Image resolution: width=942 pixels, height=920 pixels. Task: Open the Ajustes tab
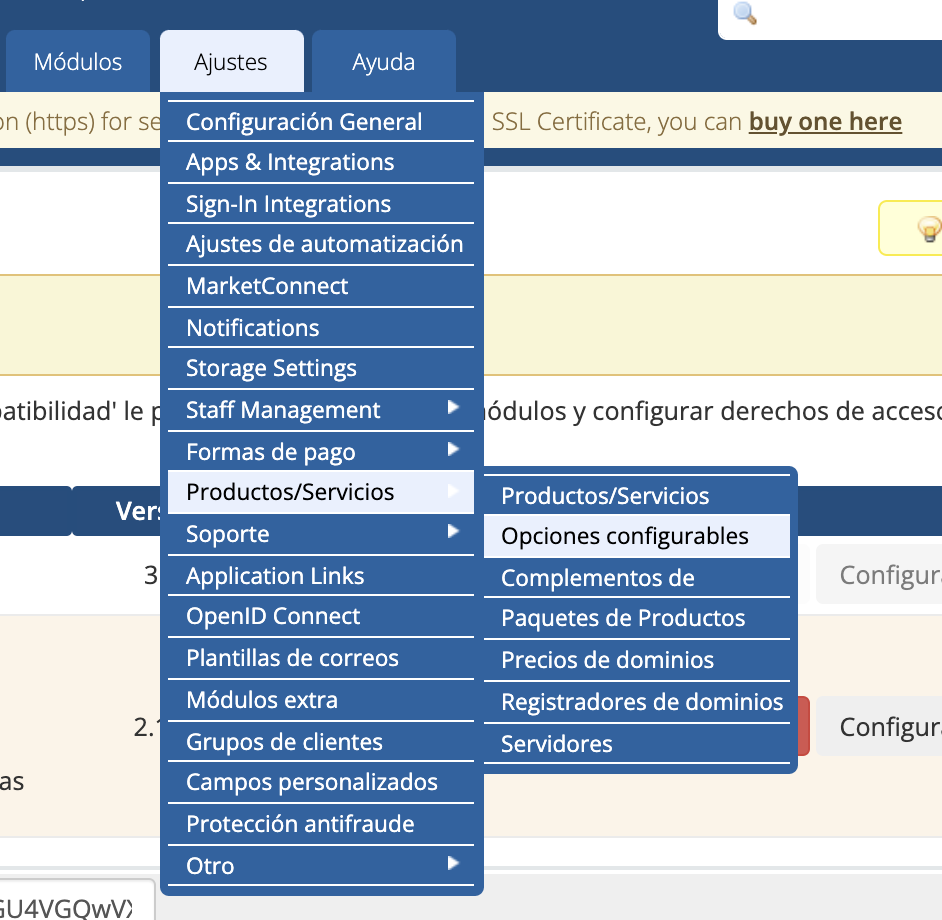pos(231,61)
